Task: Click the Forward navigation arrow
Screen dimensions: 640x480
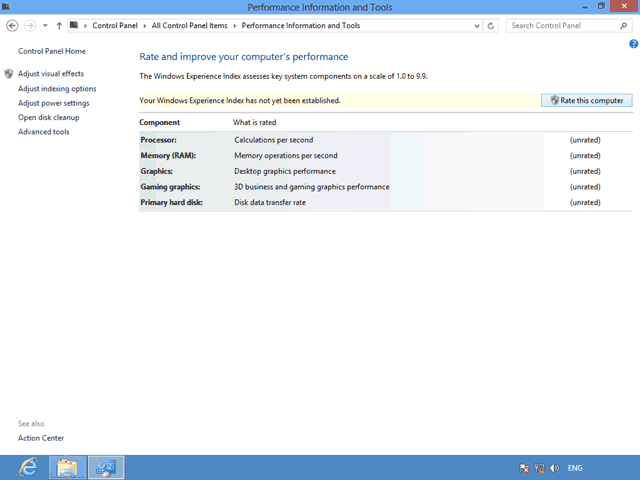Action: coord(30,26)
